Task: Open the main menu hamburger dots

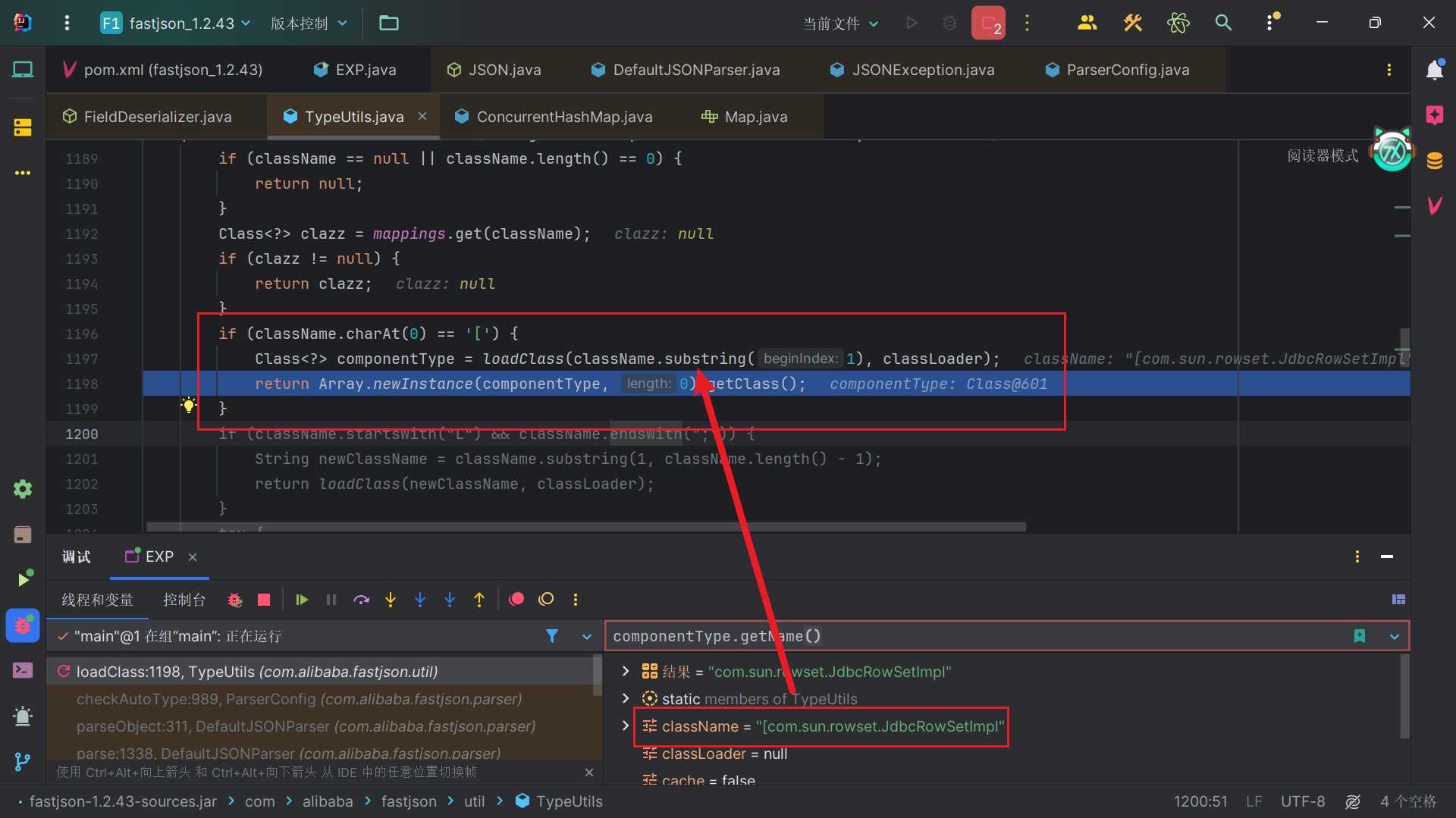Action: click(x=67, y=23)
